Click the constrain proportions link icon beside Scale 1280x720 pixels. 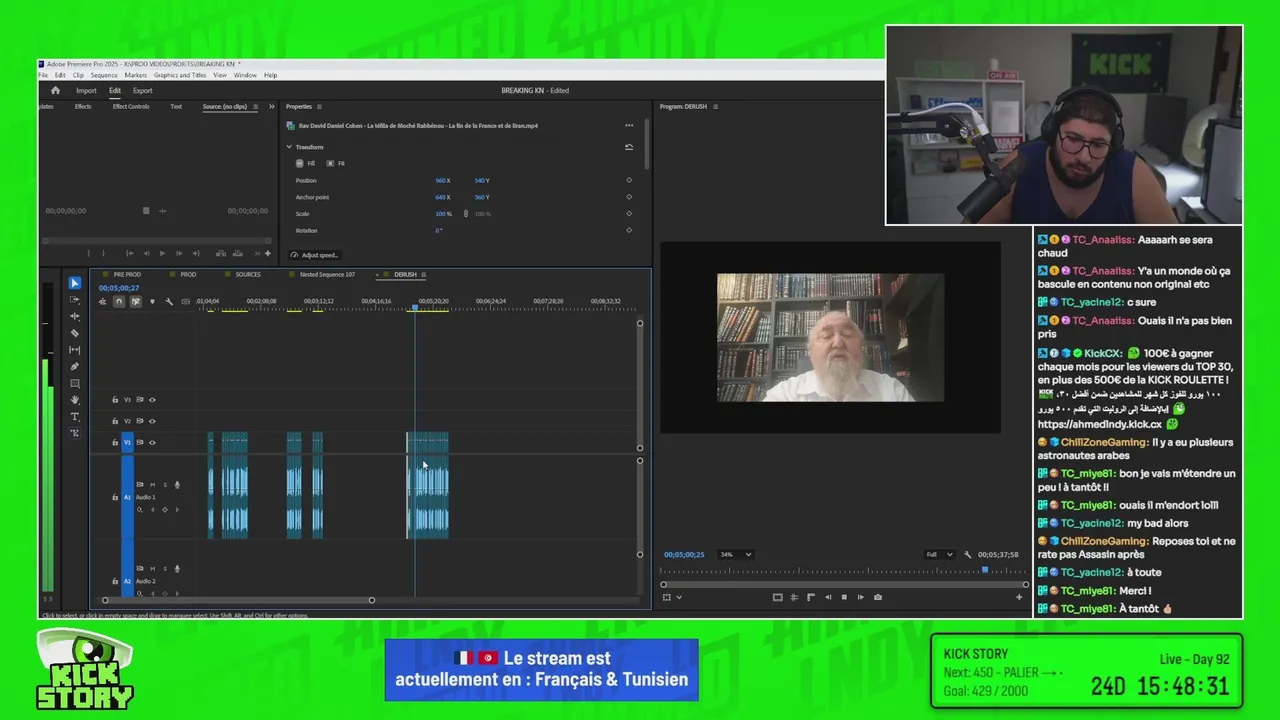(x=466, y=214)
